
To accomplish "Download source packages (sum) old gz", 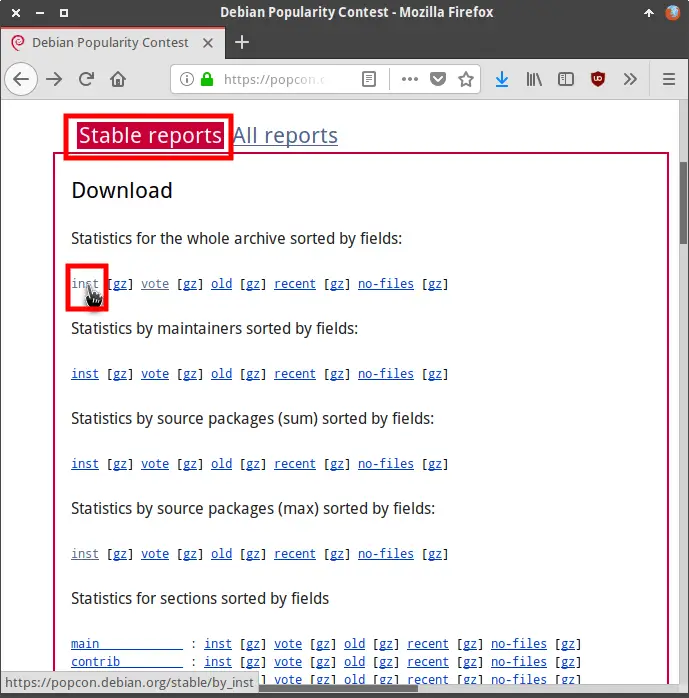I will pos(253,464).
